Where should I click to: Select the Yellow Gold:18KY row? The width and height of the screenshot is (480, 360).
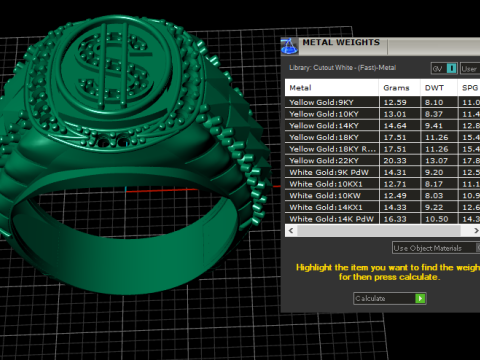(x=382, y=137)
